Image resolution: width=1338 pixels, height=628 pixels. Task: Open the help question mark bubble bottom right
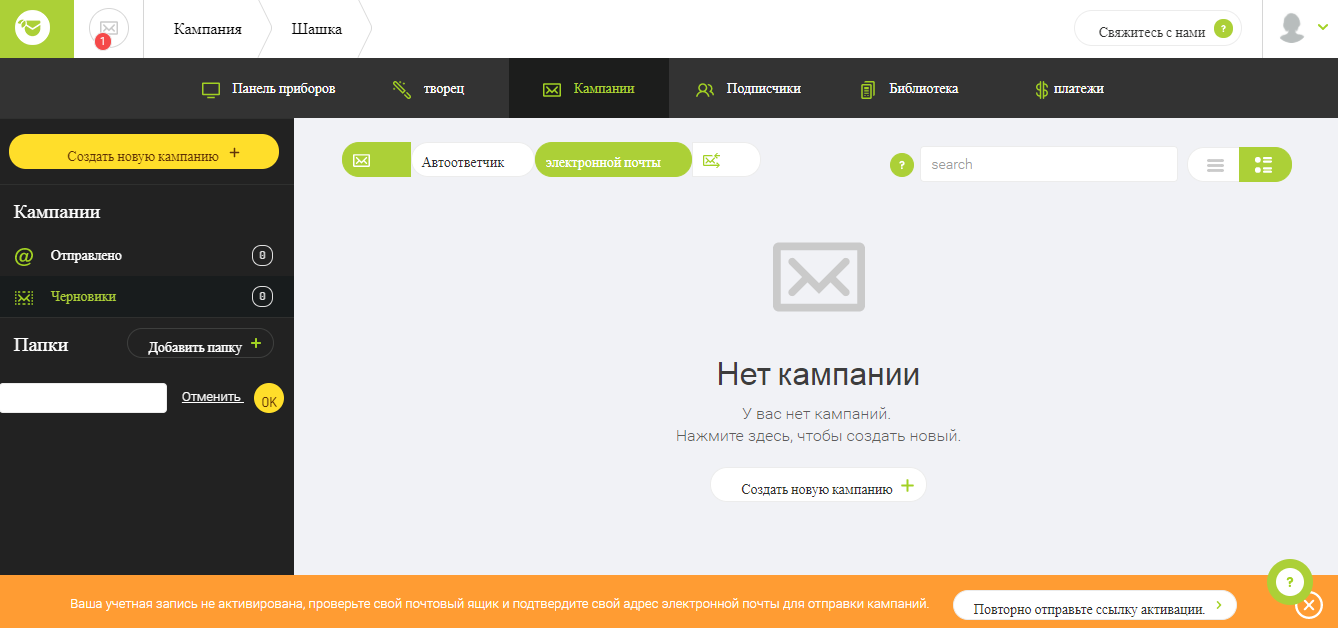(1289, 581)
